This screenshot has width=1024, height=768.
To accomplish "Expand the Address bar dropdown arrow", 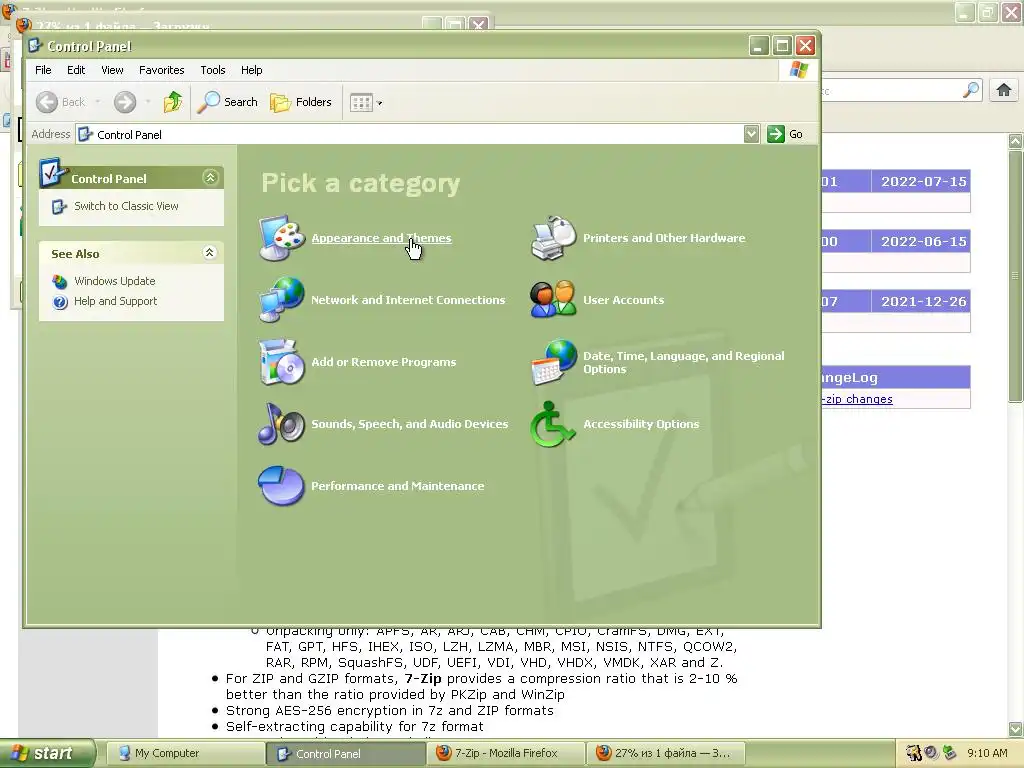I will click(x=752, y=134).
